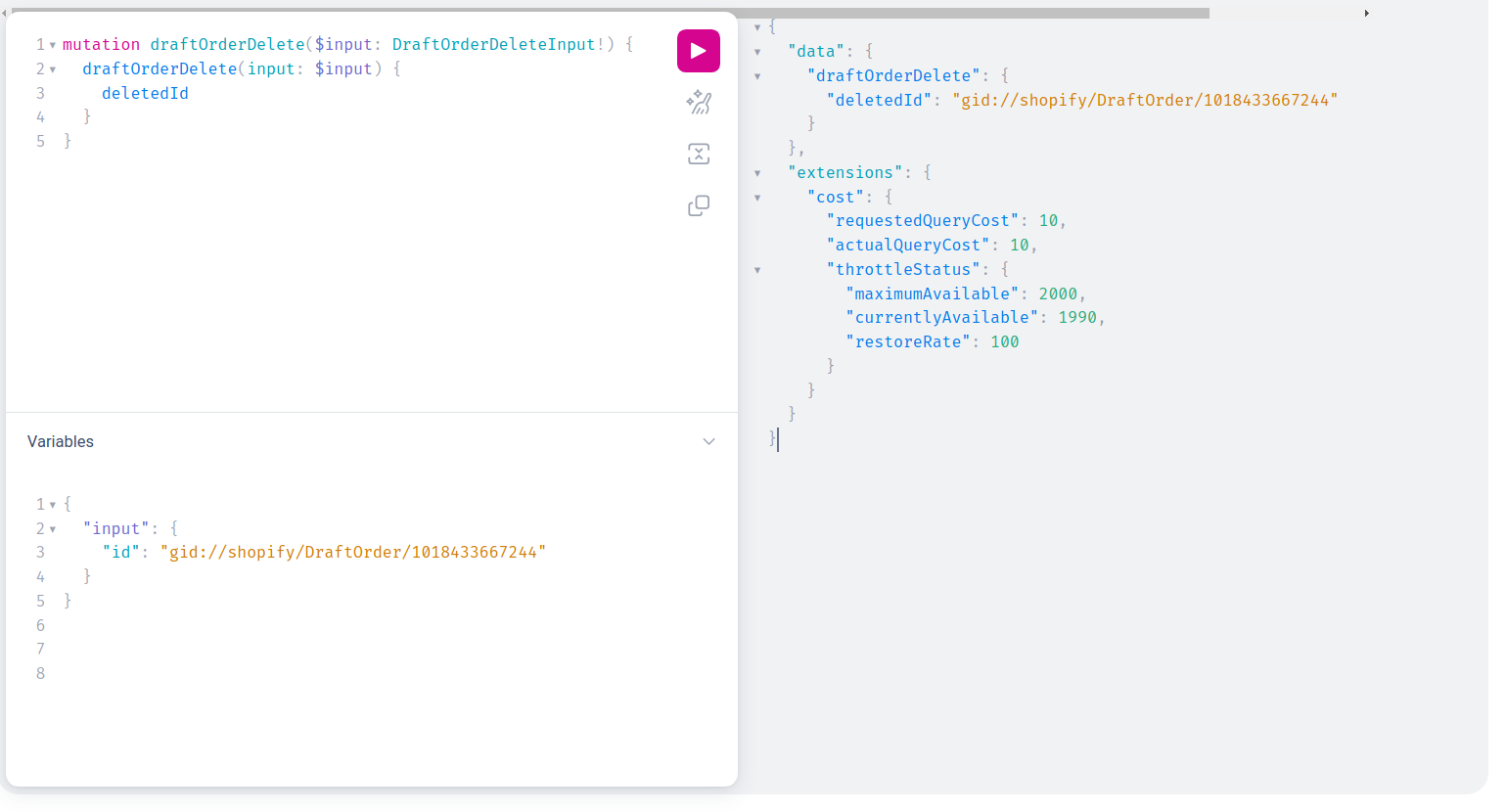Screen dimensions: 1506x812
Task: Run the draftOrderDelete mutation with the play button
Action: click(x=698, y=51)
